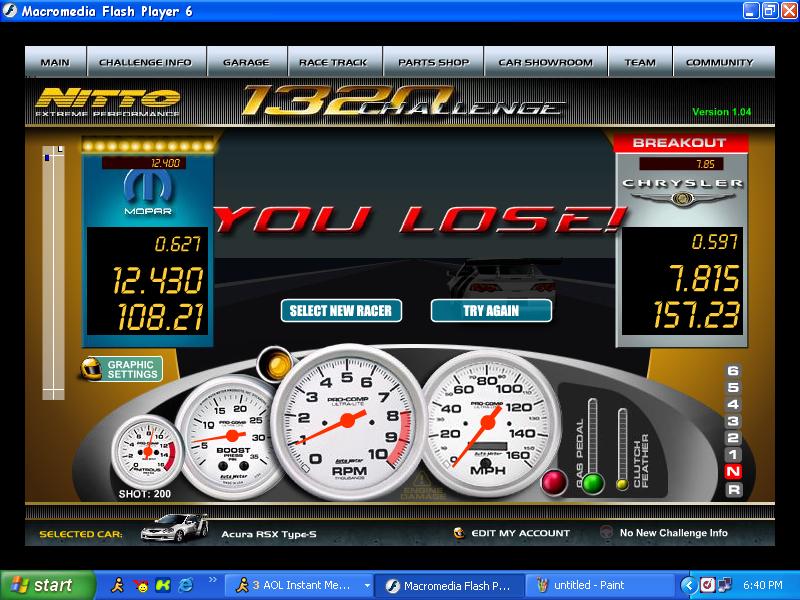Launch AIM running-man quick launch icon
The image size is (800, 600).
pyautogui.click(x=117, y=585)
